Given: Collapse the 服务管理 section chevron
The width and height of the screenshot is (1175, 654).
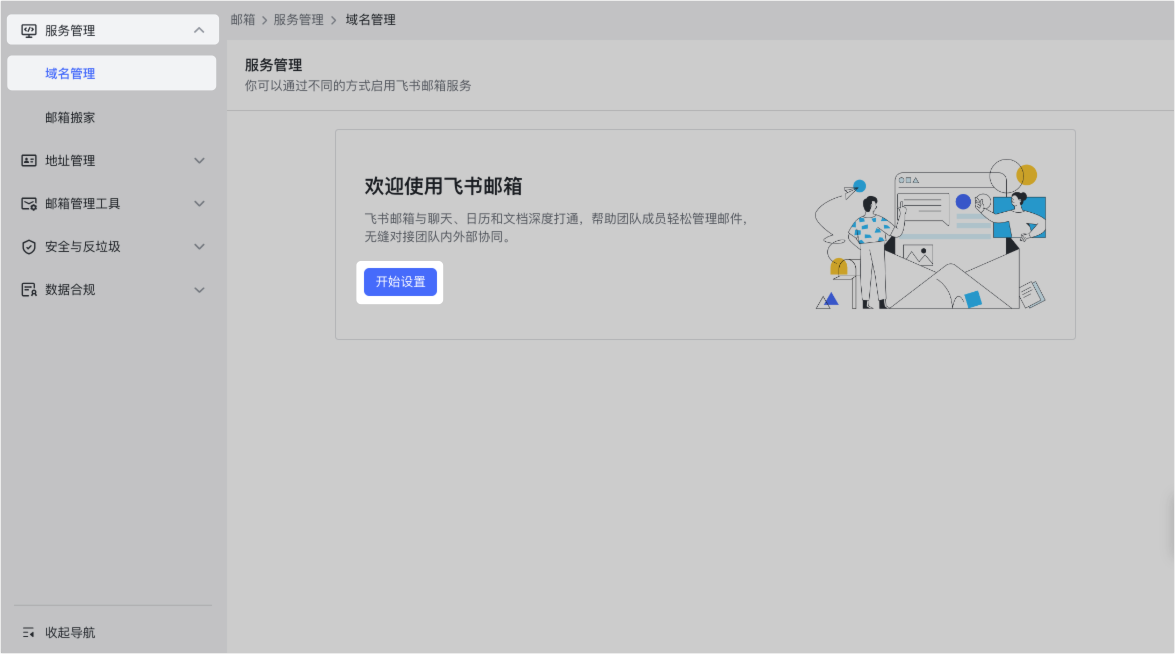Looking at the screenshot, I should pyautogui.click(x=199, y=31).
